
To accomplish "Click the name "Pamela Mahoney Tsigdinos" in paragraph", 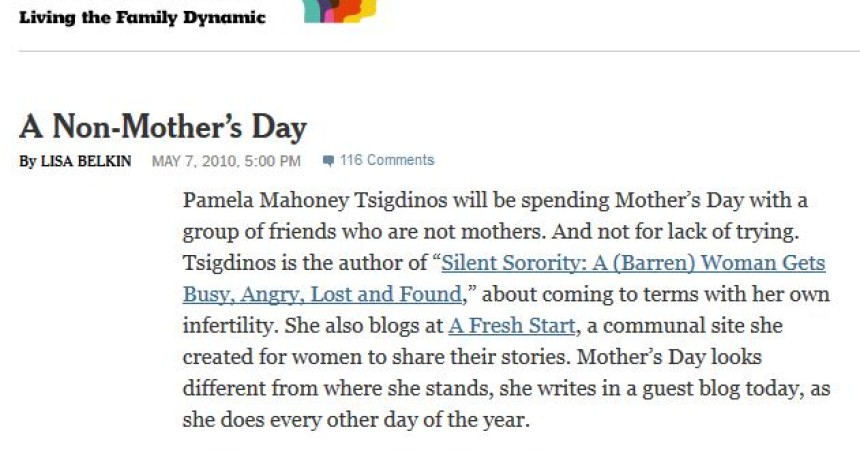I will pyautogui.click(x=315, y=200).
